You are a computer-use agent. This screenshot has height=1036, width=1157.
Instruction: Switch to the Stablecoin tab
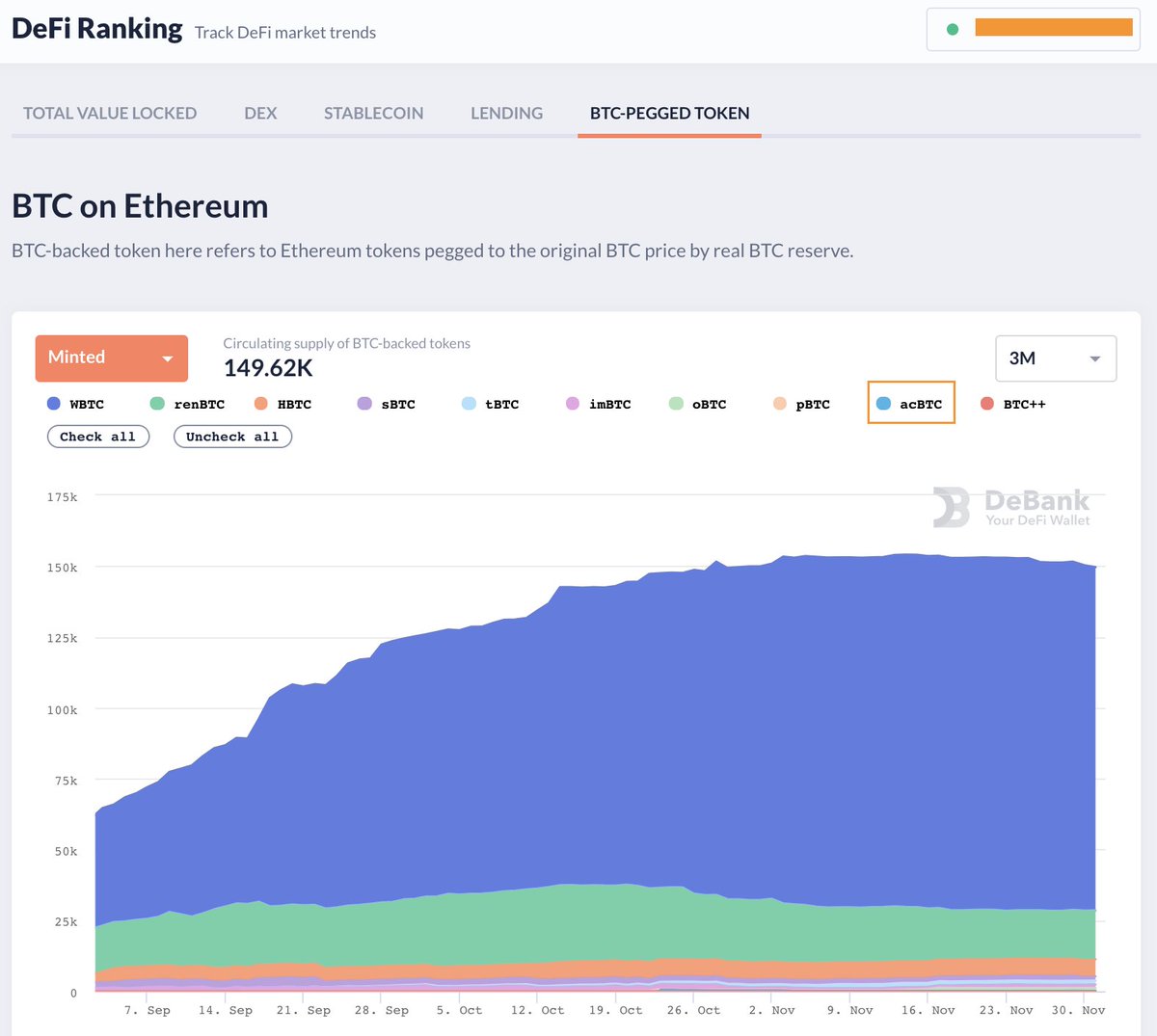pos(373,113)
